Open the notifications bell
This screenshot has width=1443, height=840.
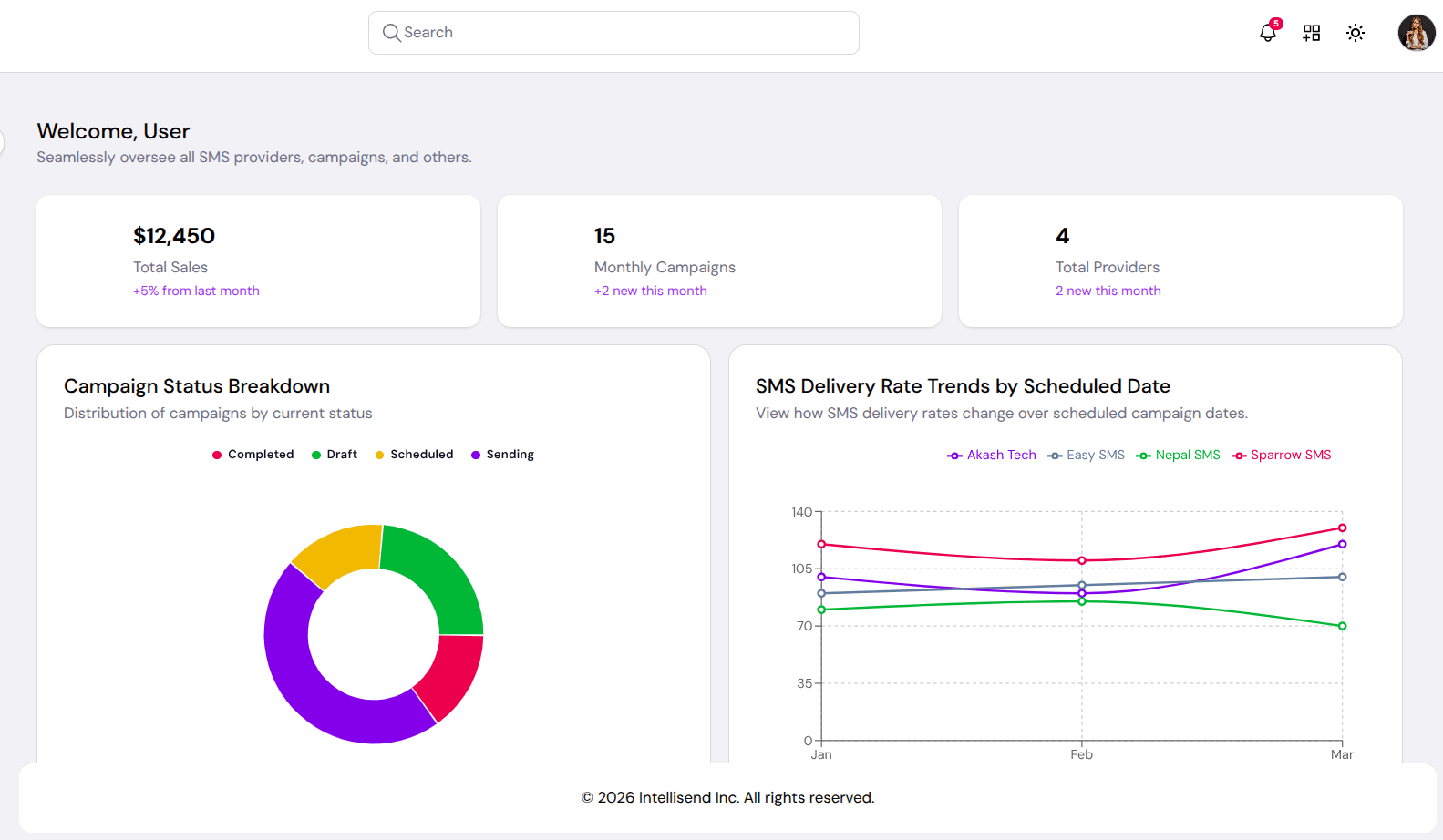coord(1267,34)
